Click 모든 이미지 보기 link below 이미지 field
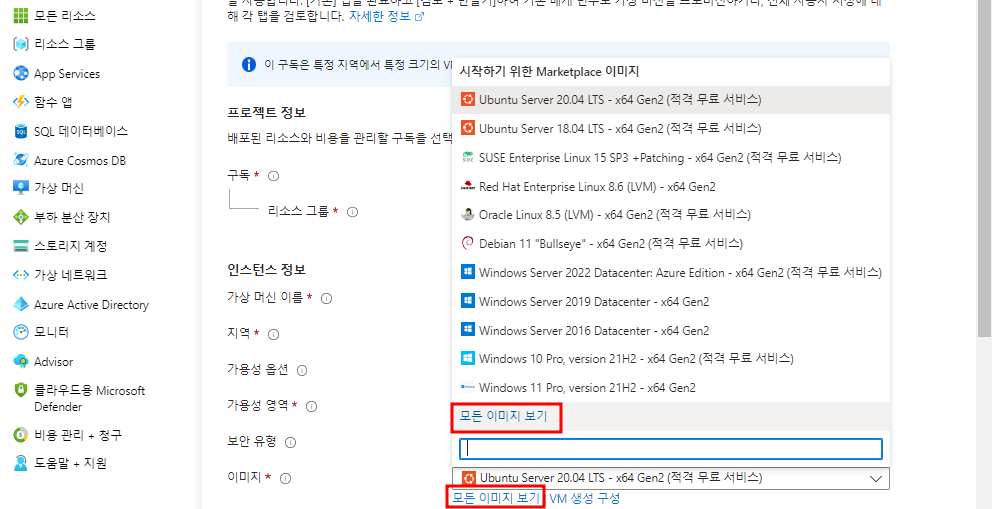Image resolution: width=992 pixels, height=509 pixels. [497, 498]
